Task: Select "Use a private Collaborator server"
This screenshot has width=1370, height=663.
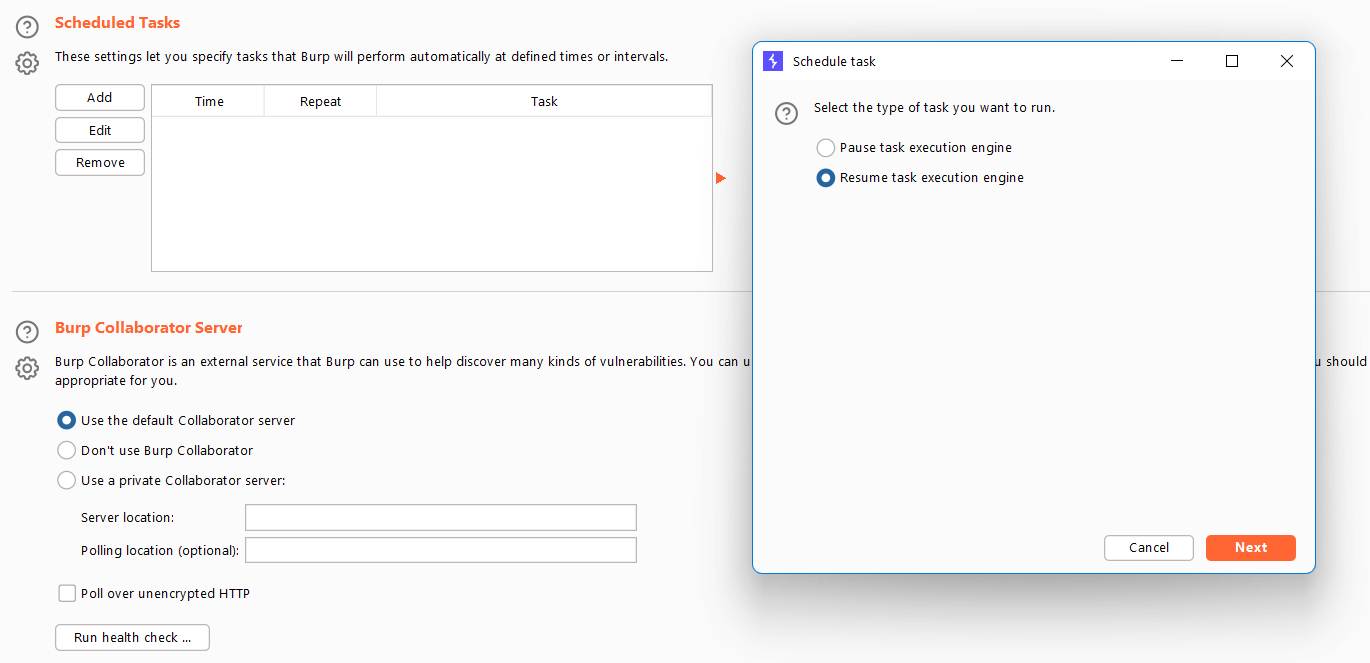Action: pos(66,480)
